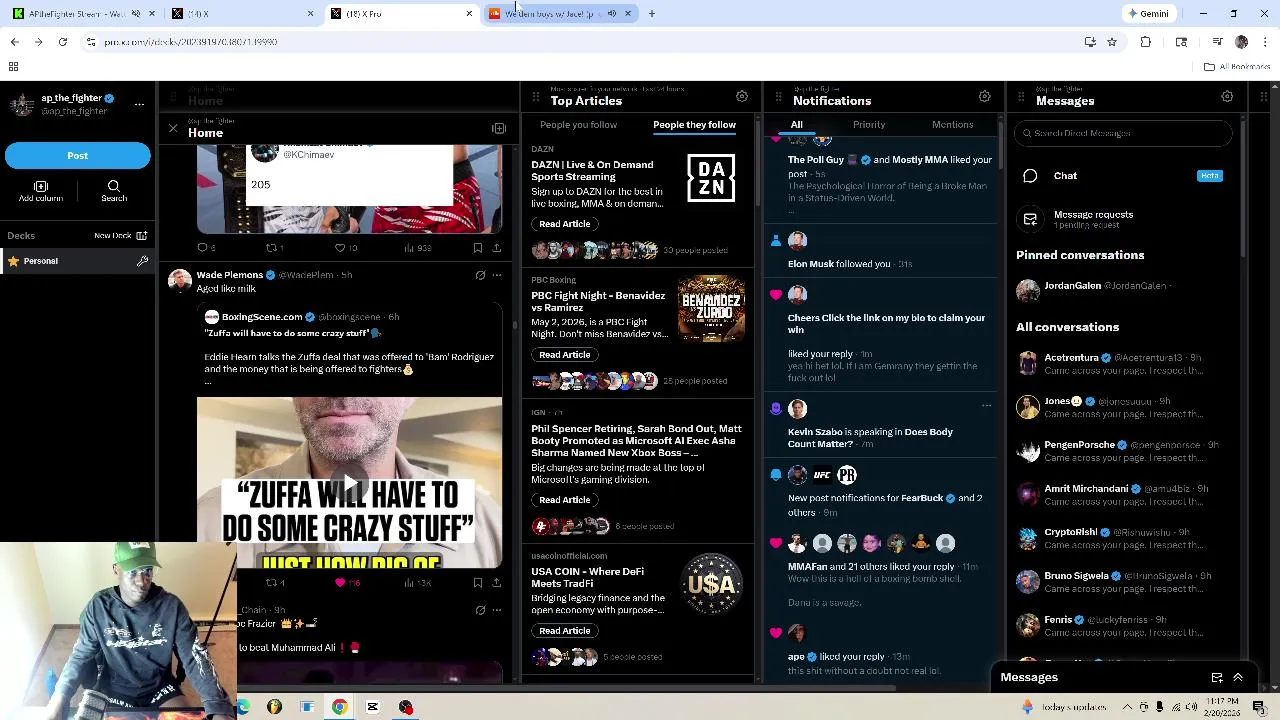Open Notifications column settings gear
This screenshot has height=720, width=1280.
[984, 97]
